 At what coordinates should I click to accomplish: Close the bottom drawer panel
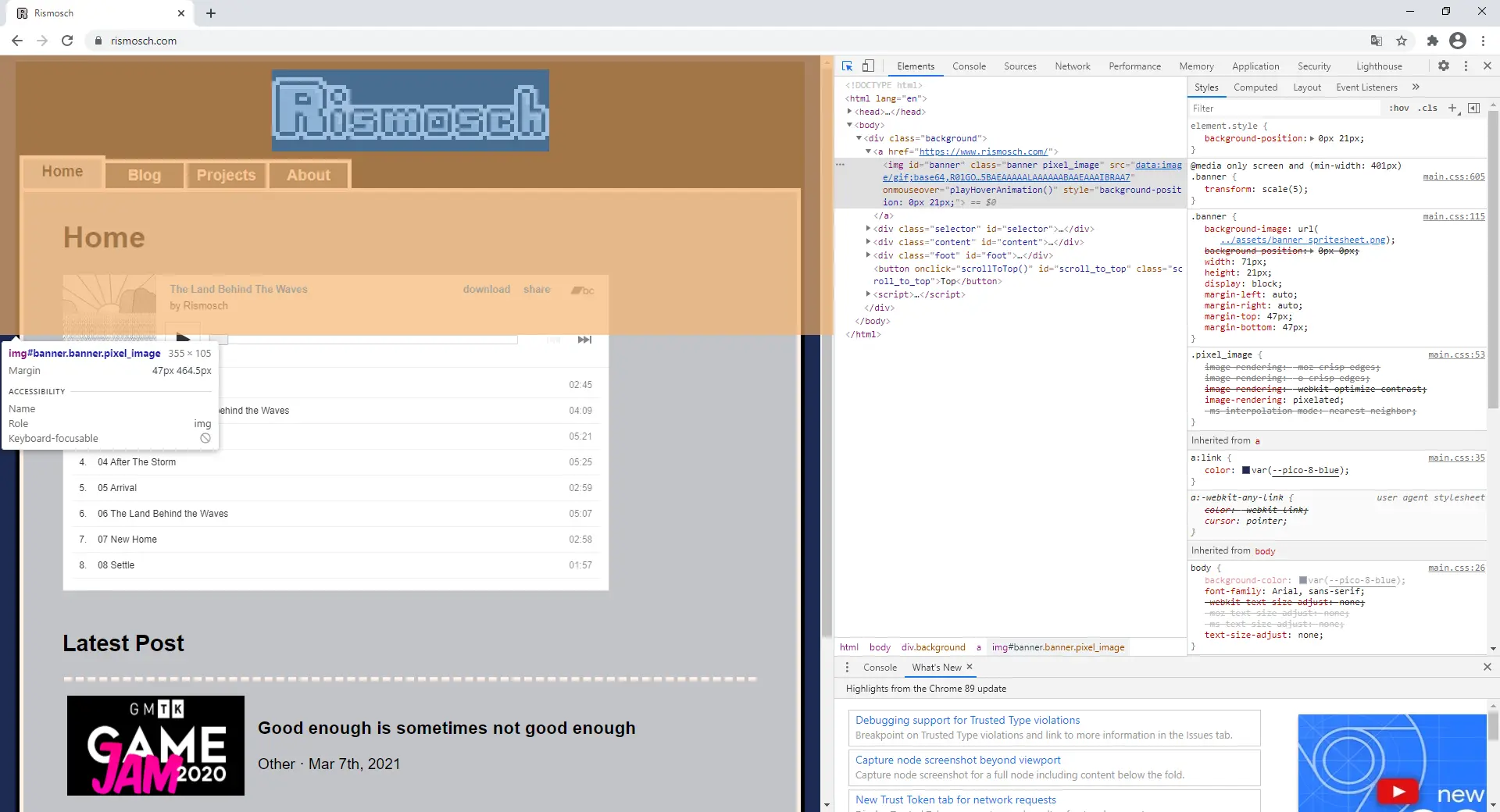1487,667
